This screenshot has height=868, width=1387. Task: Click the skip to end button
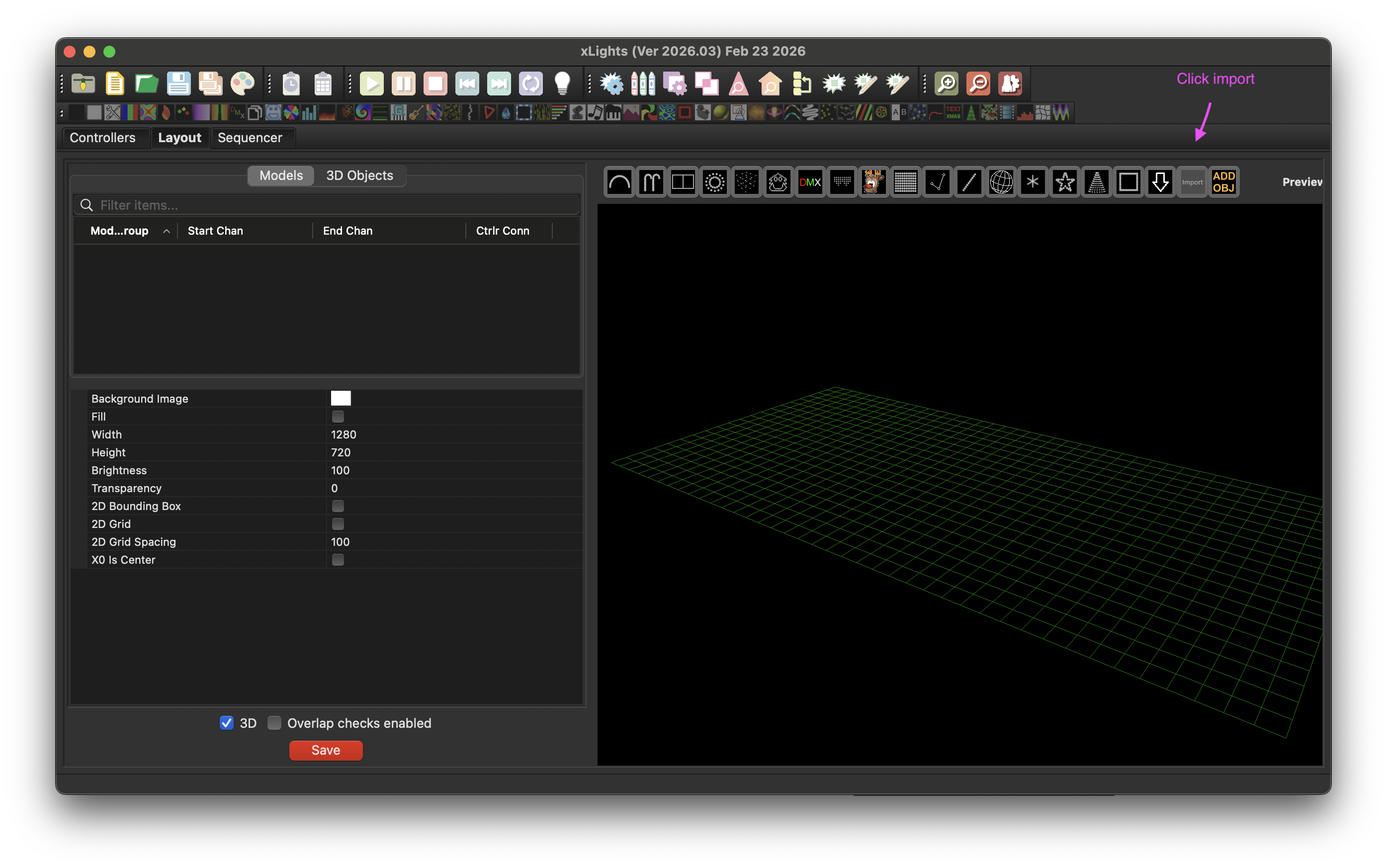click(x=499, y=84)
